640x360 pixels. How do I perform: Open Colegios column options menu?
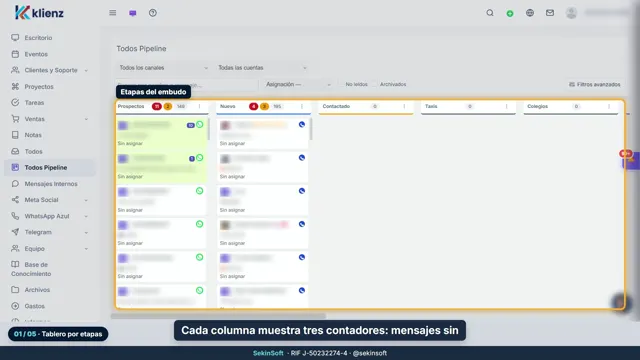pyautogui.click(x=609, y=106)
